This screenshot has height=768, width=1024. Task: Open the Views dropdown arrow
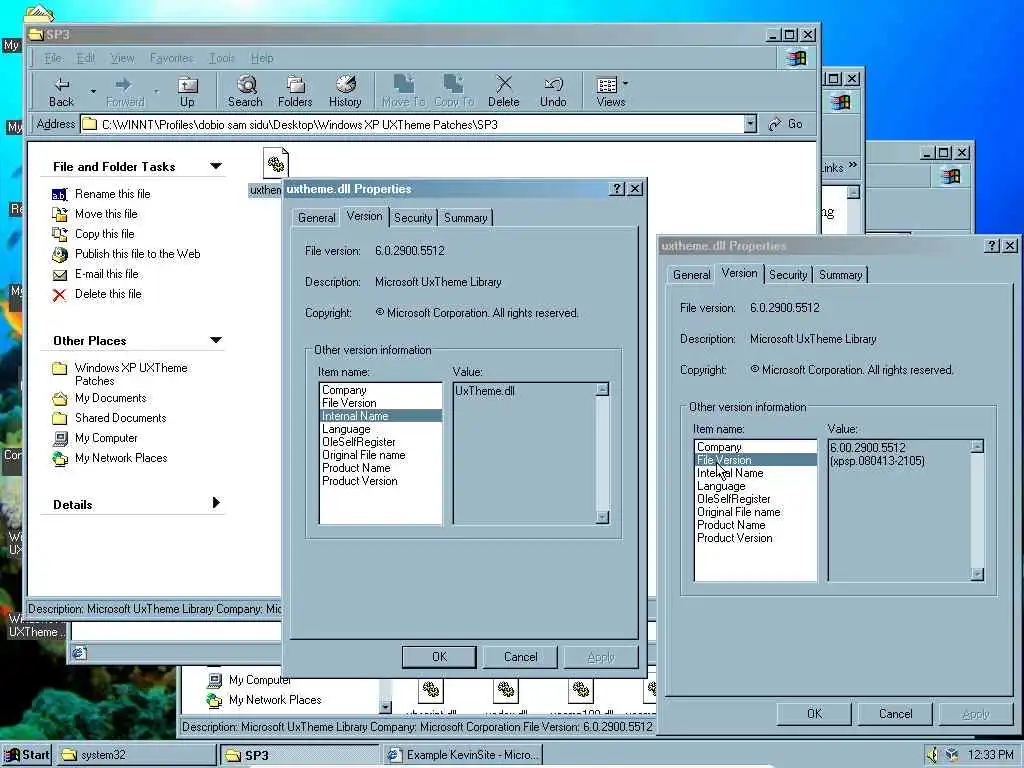(625, 84)
